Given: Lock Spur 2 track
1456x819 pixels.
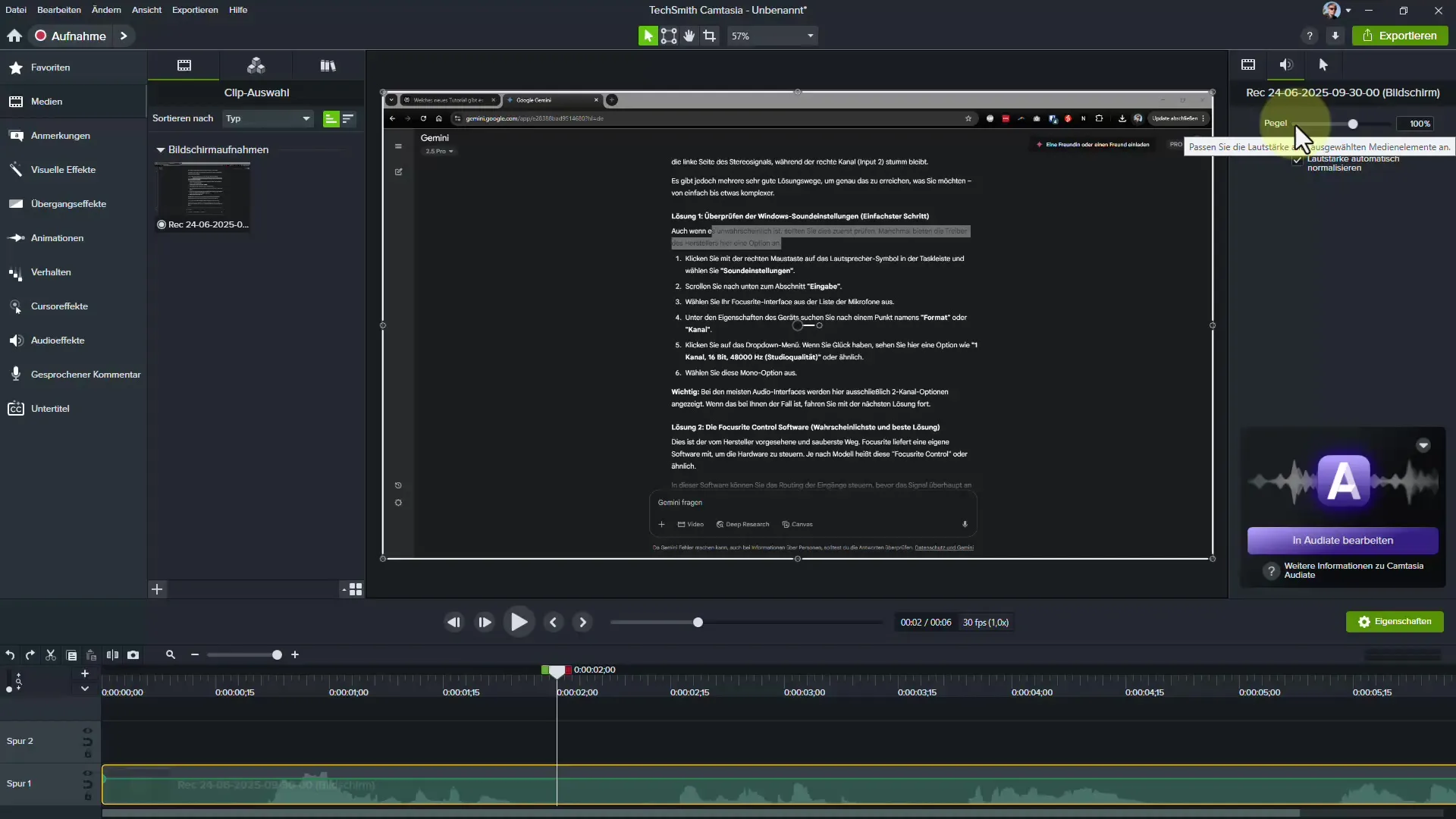Looking at the screenshot, I should pos(87,754).
